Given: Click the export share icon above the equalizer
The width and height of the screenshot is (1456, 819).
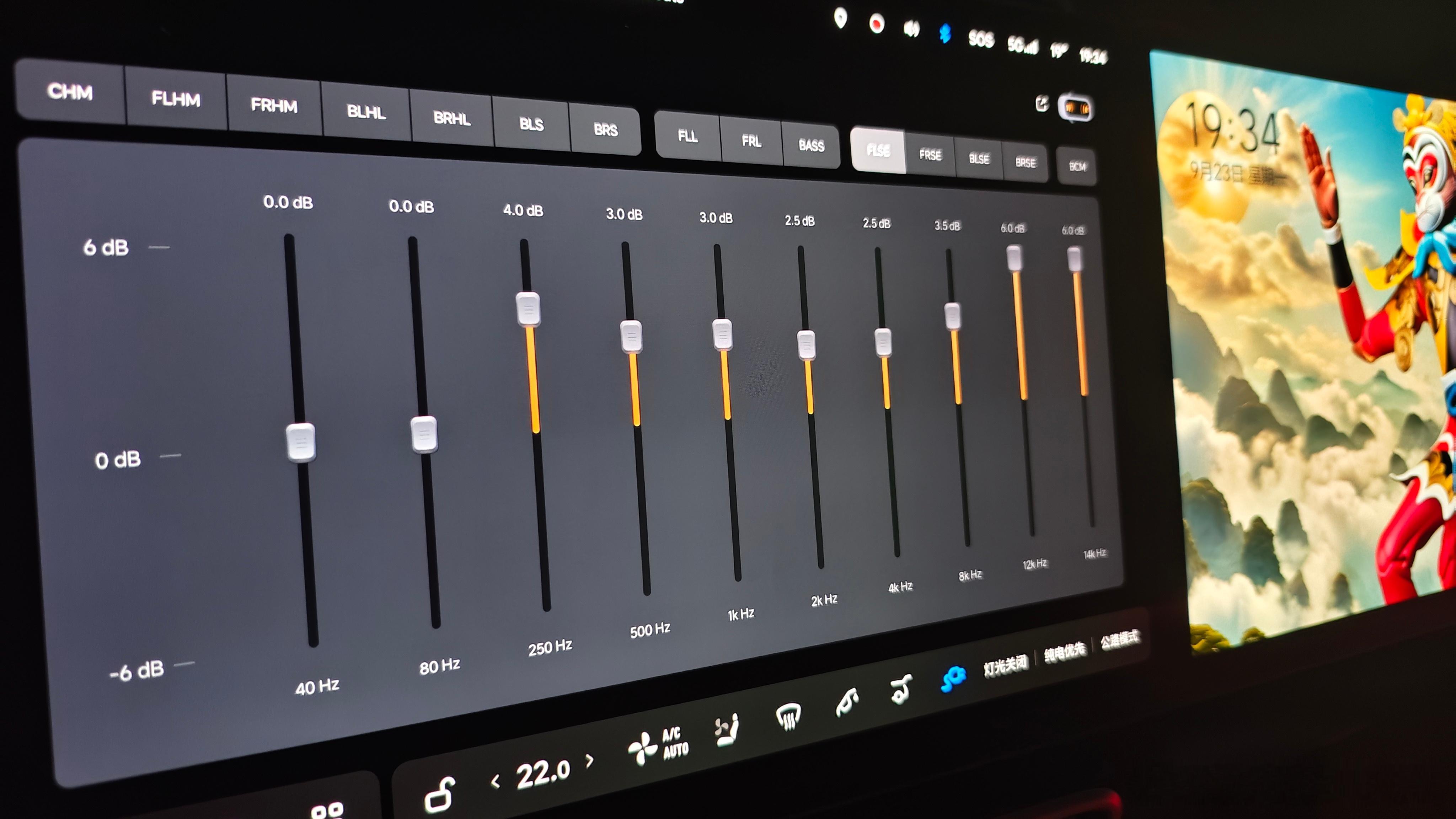Looking at the screenshot, I should click(1042, 103).
